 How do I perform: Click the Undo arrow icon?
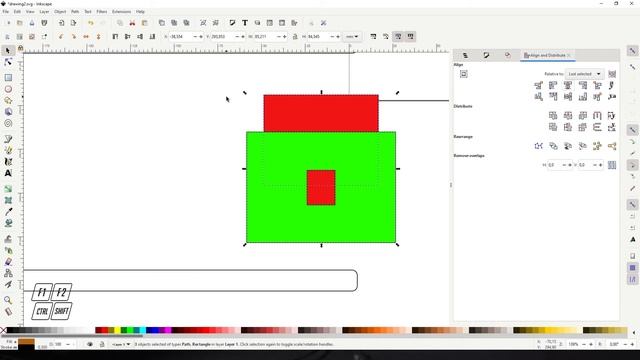91,23
